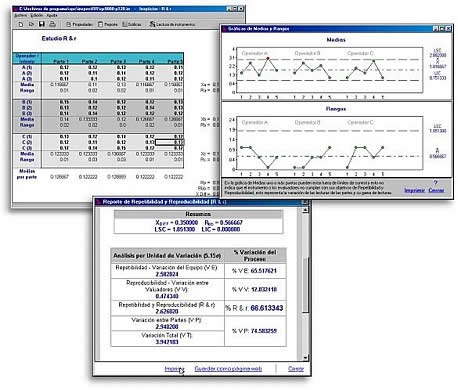Click Imprimir link in report window
The width and height of the screenshot is (458, 390).
click(x=174, y=369)
